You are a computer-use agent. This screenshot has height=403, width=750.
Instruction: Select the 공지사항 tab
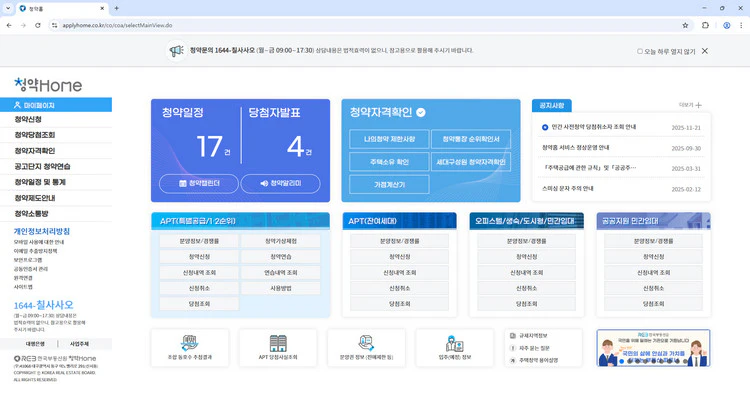tap(552, 105)
